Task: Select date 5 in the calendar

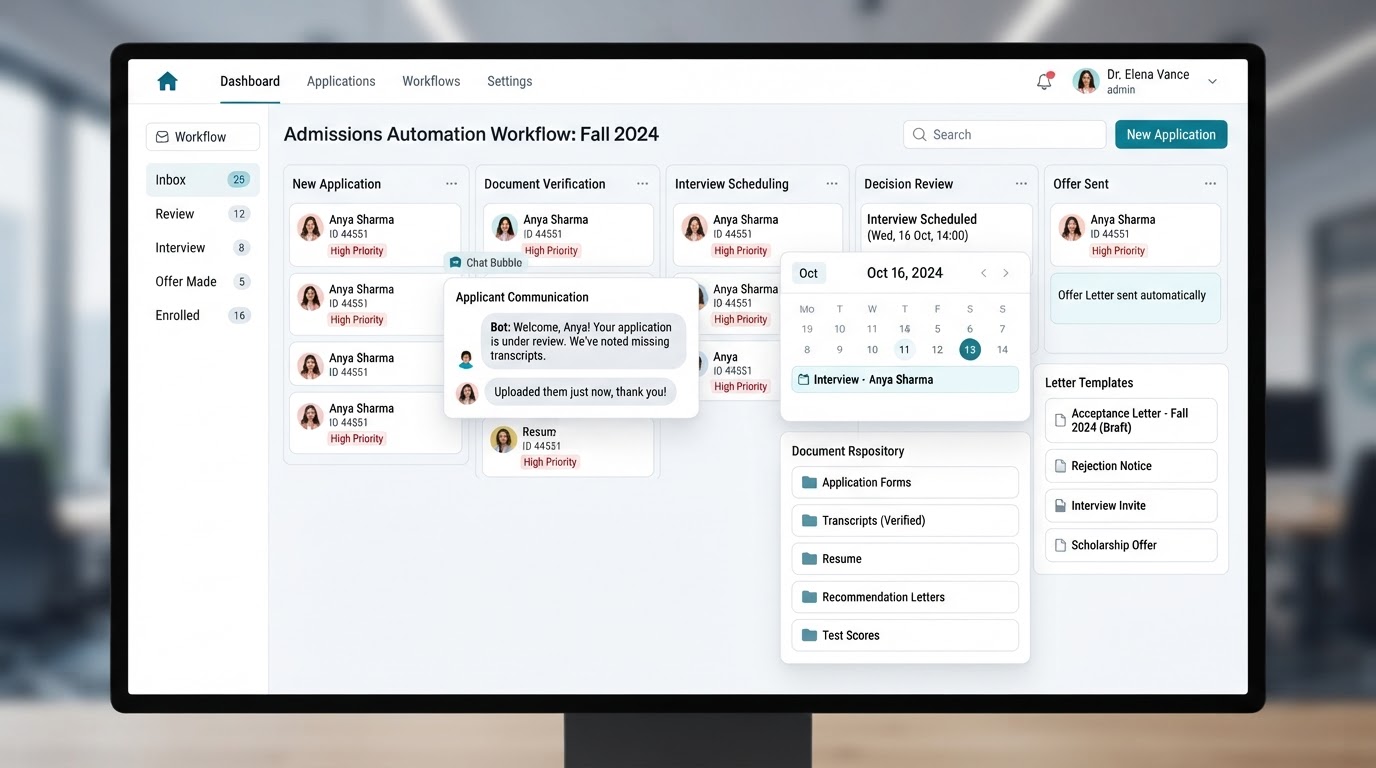Action: pos(937,329)
